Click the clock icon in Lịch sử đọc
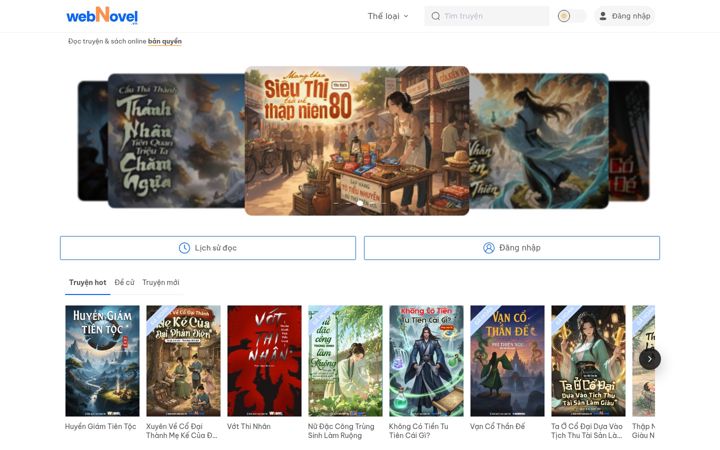Image resolution: width=720 pixels, height=450 pixels. point(184,248)
